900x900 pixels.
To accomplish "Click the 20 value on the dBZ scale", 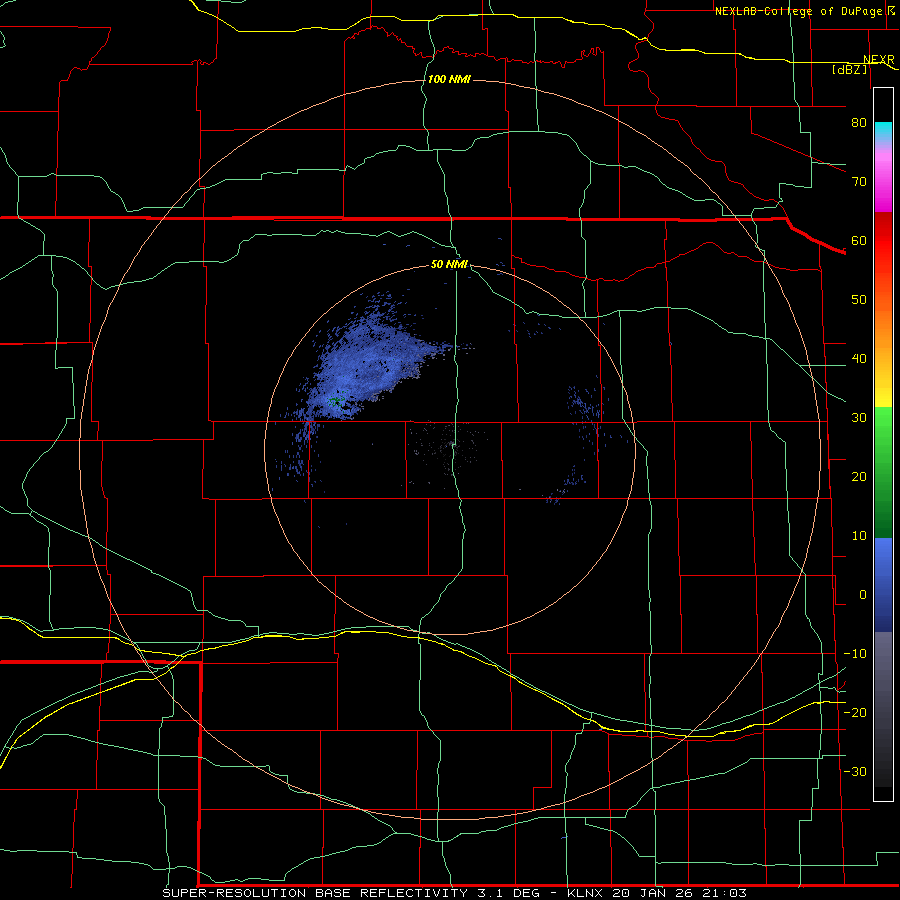I will [859, 476].
